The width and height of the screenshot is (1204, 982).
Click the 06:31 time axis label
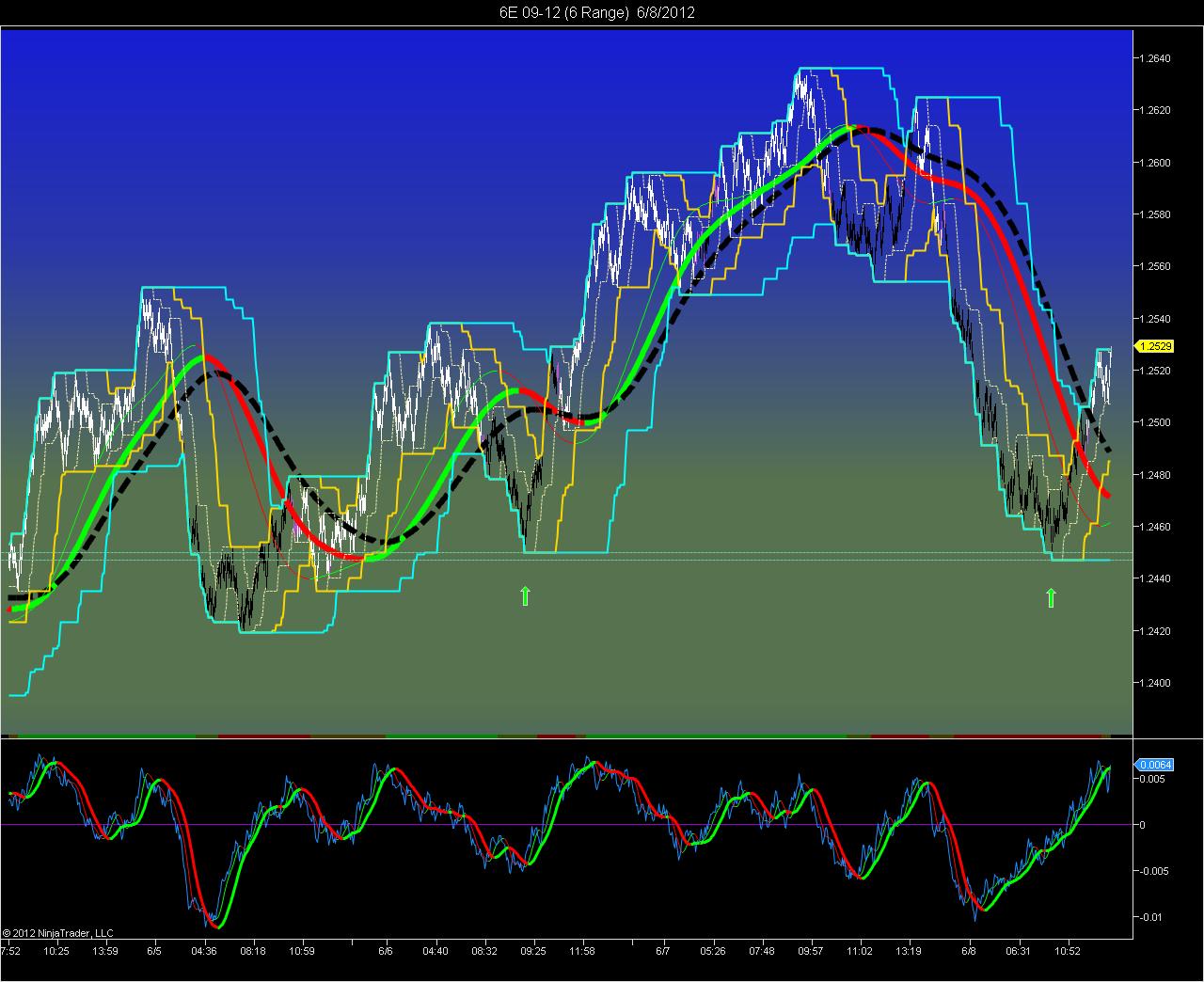point(1019,951)
